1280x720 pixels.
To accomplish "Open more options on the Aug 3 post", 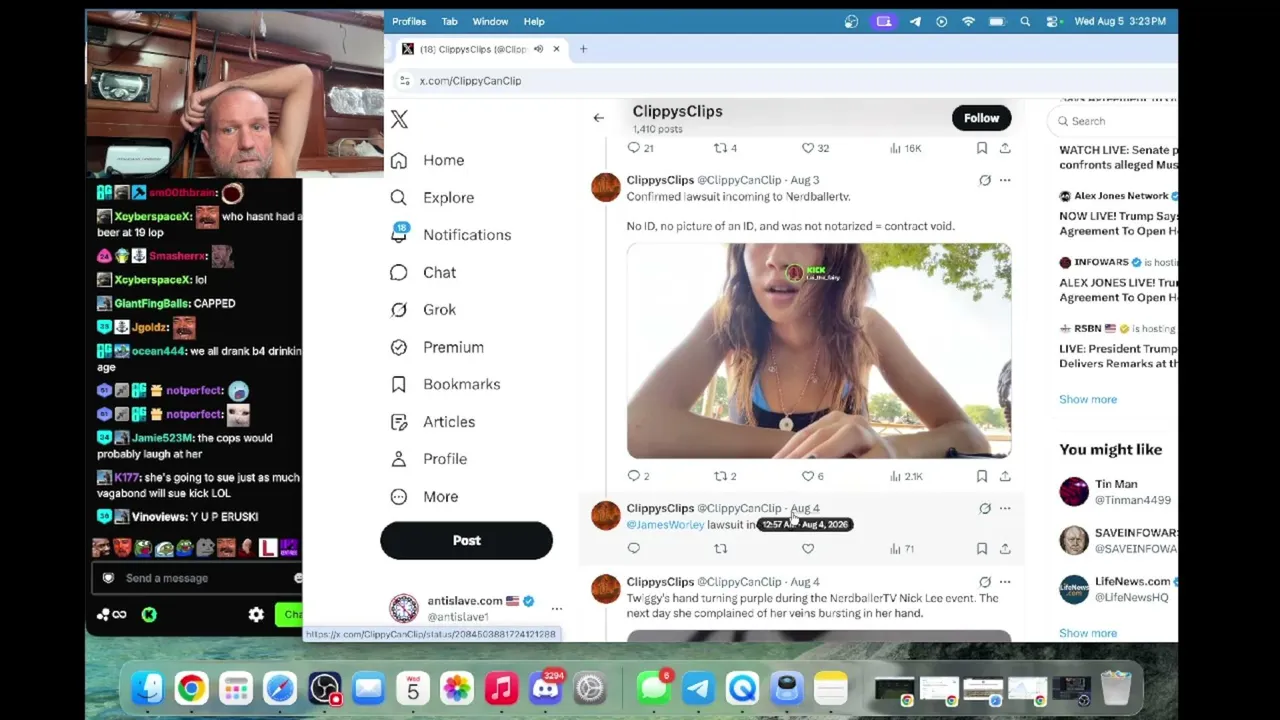I will [x=1005, y=180].
